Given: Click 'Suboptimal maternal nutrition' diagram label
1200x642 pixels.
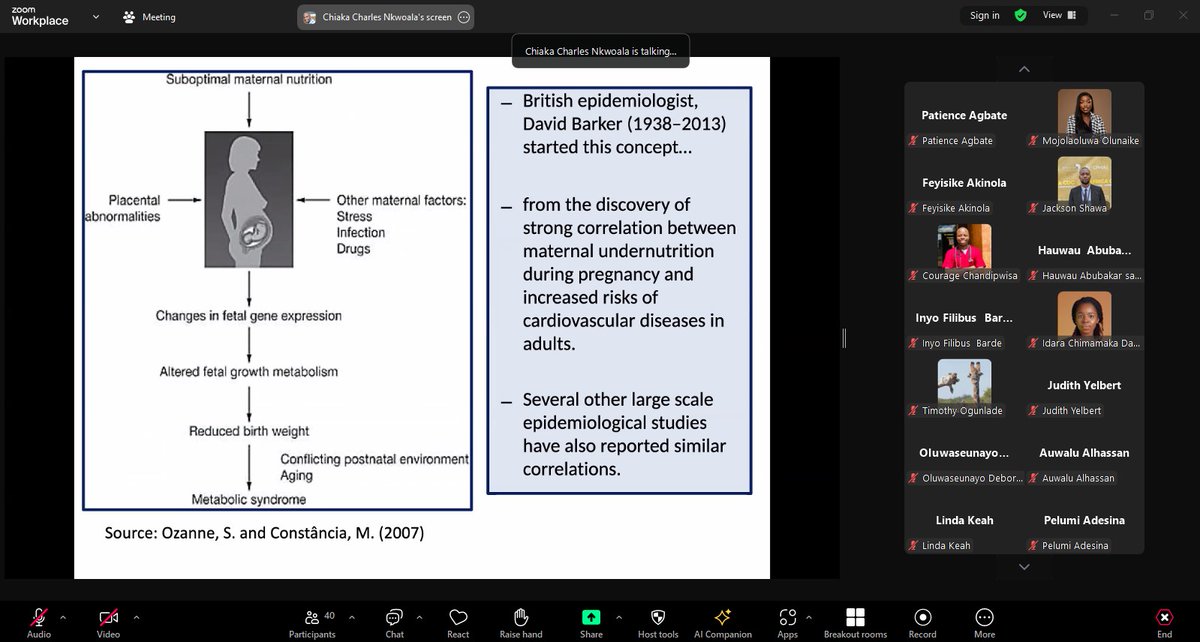Looking at the screenshot, I should pyautogui.click(x=249, y=78).
